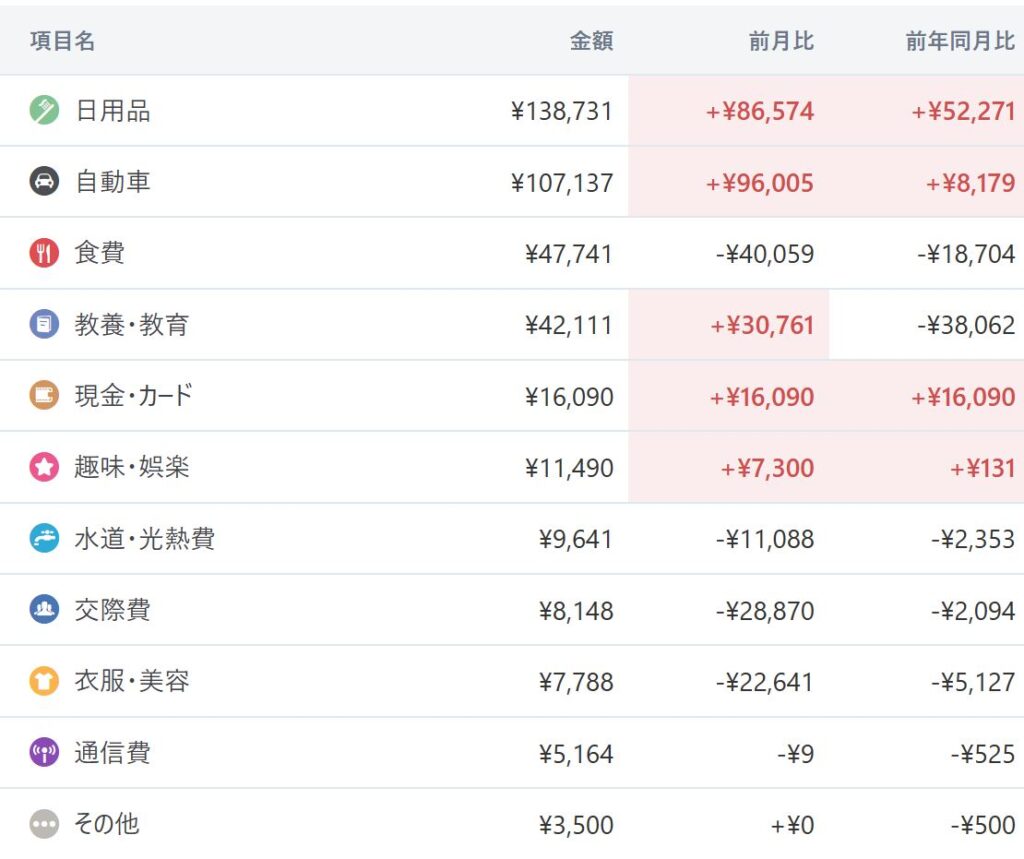Click the red fork-and-knife 食費 icon
Image resolution: width=1024 pixels, height=859 pixels.
point(44,253)
